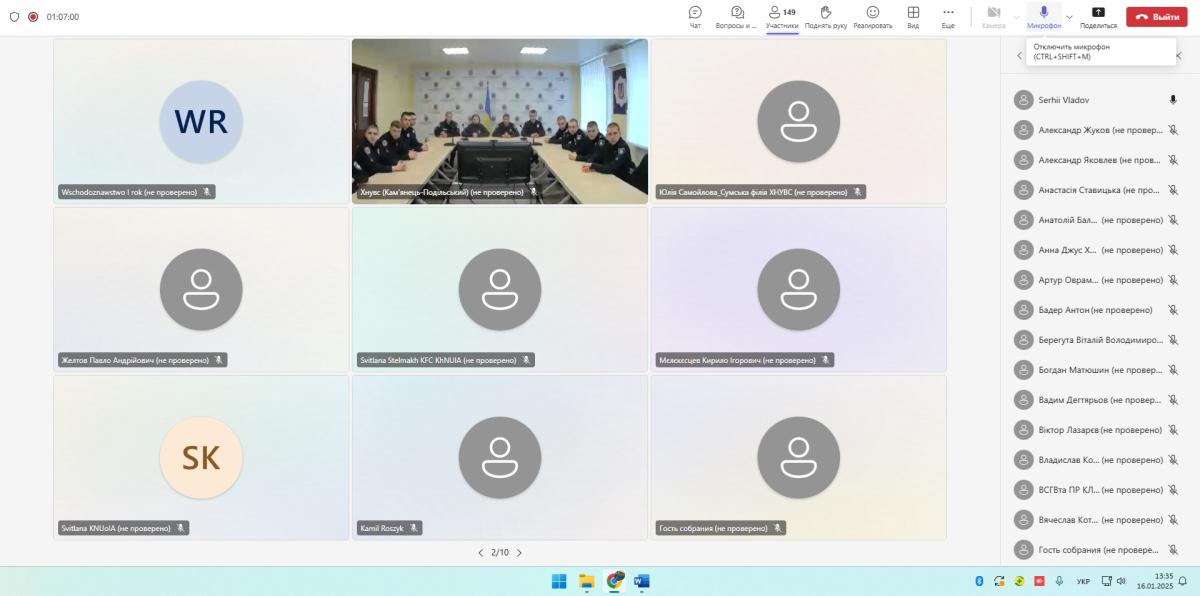Open the Questions and answers panel
Image resolution: width=1200 pixels, height=596 pixels.
[x=737, y=16]
